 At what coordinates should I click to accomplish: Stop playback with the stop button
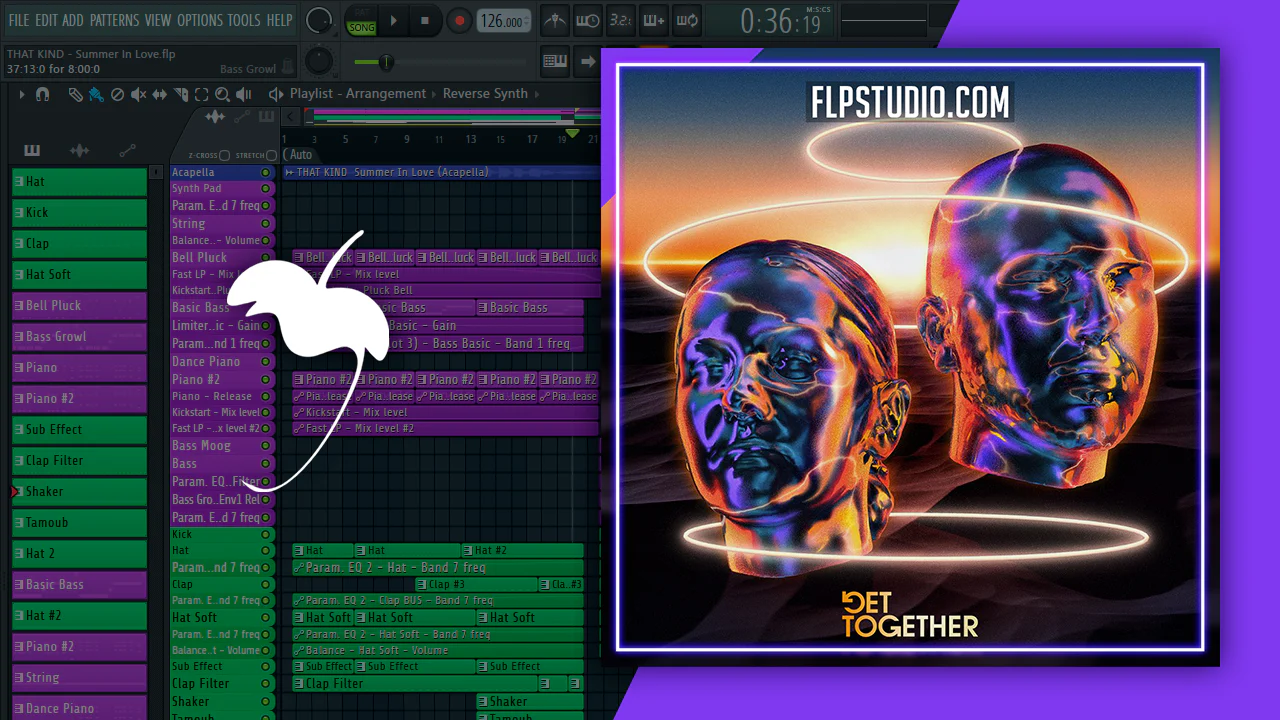(x=425, y=20)
